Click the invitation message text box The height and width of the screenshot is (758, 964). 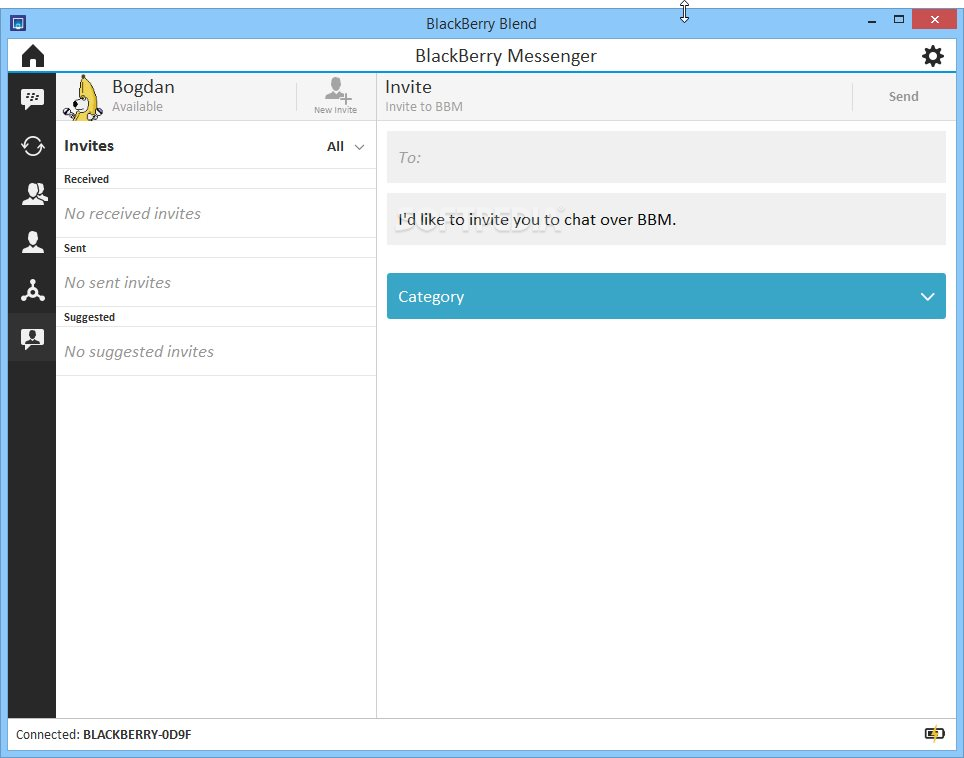click(x=666, y=219)
